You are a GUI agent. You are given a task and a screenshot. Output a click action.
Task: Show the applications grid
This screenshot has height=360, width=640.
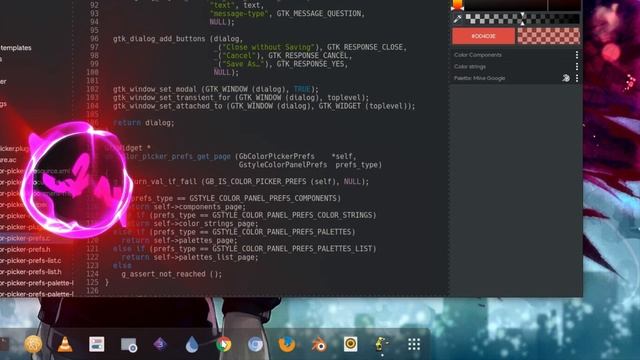pyautogui.click(x=414, y=344)
